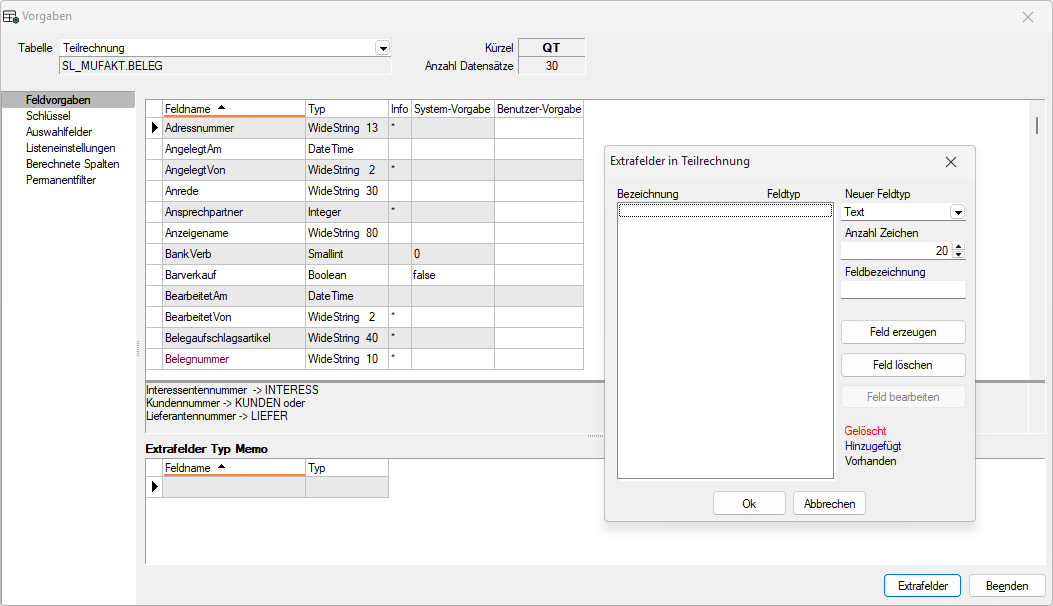
Task: Switch to Listeneinstellungen in sidebar
Action: tap(70, 148)
